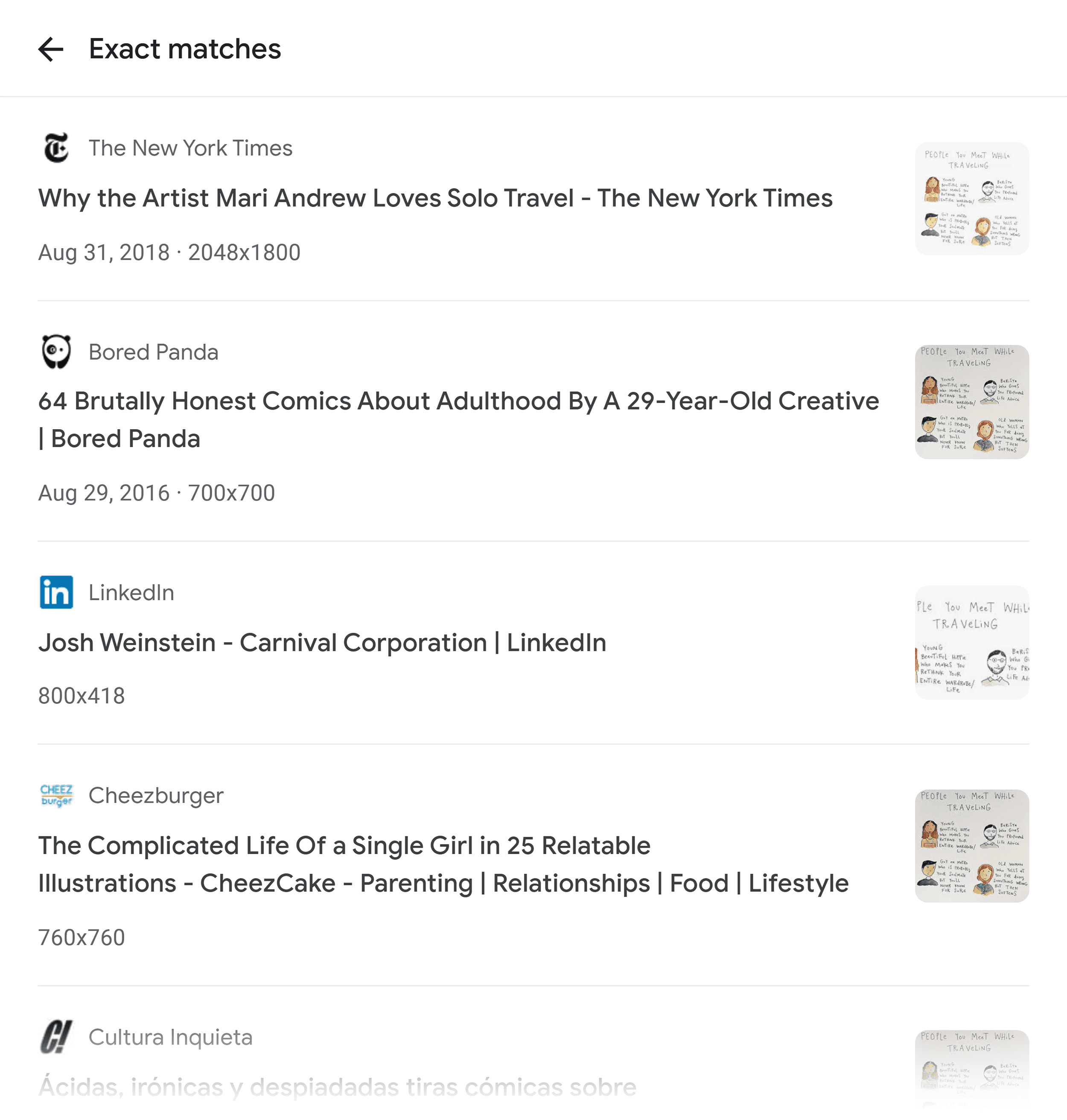Click the Cheezburger site icon
This screenshot has height=1120, width=1067.
[x=56, y=795]
